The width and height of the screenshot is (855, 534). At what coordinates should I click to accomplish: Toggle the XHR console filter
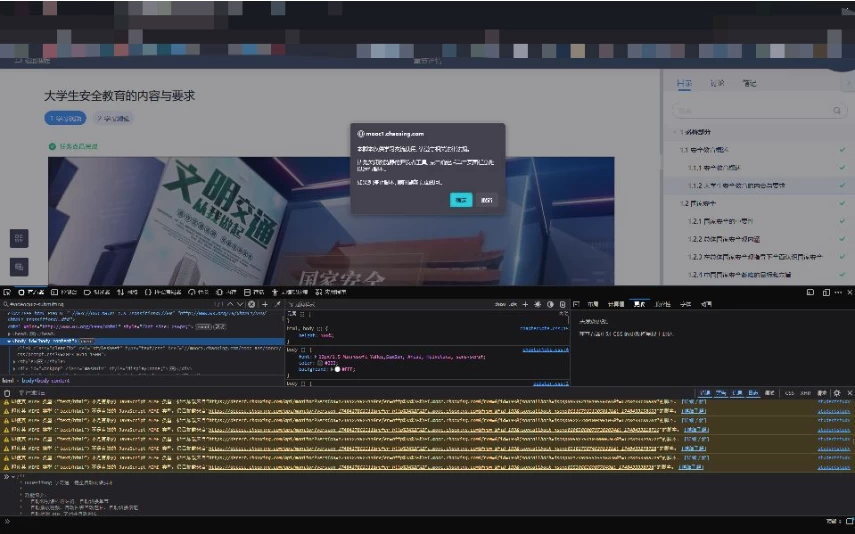tap(805, 393)
